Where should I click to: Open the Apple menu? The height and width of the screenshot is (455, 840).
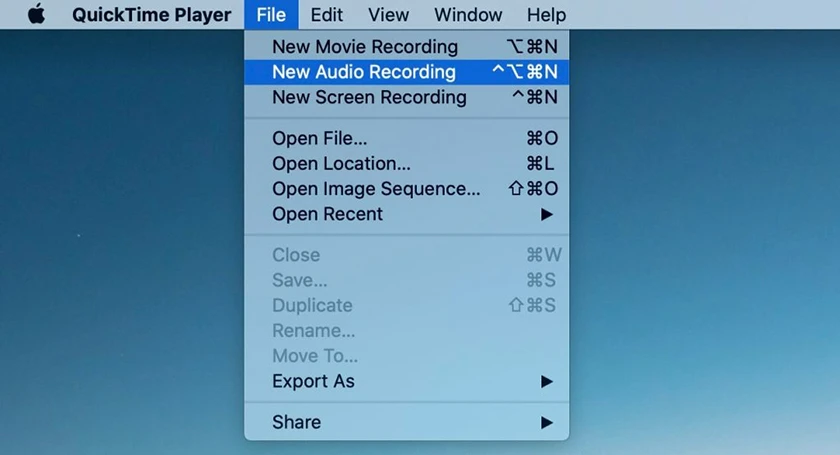point(36,14)
